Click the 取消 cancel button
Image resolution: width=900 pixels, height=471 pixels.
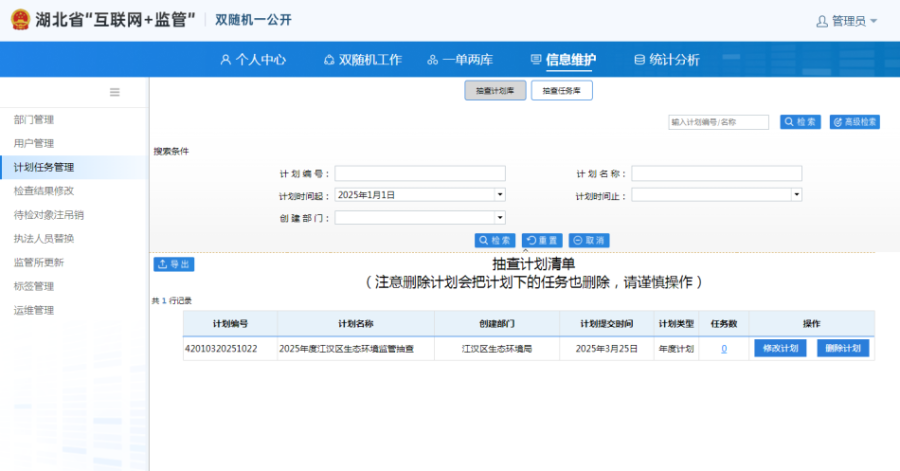589,241
